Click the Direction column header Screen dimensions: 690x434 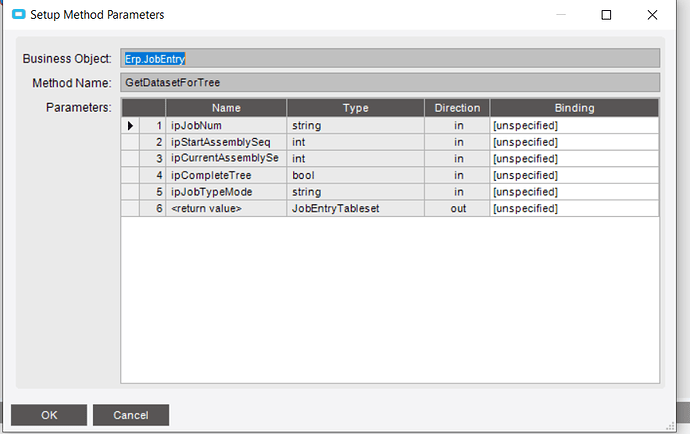point(457,108)
